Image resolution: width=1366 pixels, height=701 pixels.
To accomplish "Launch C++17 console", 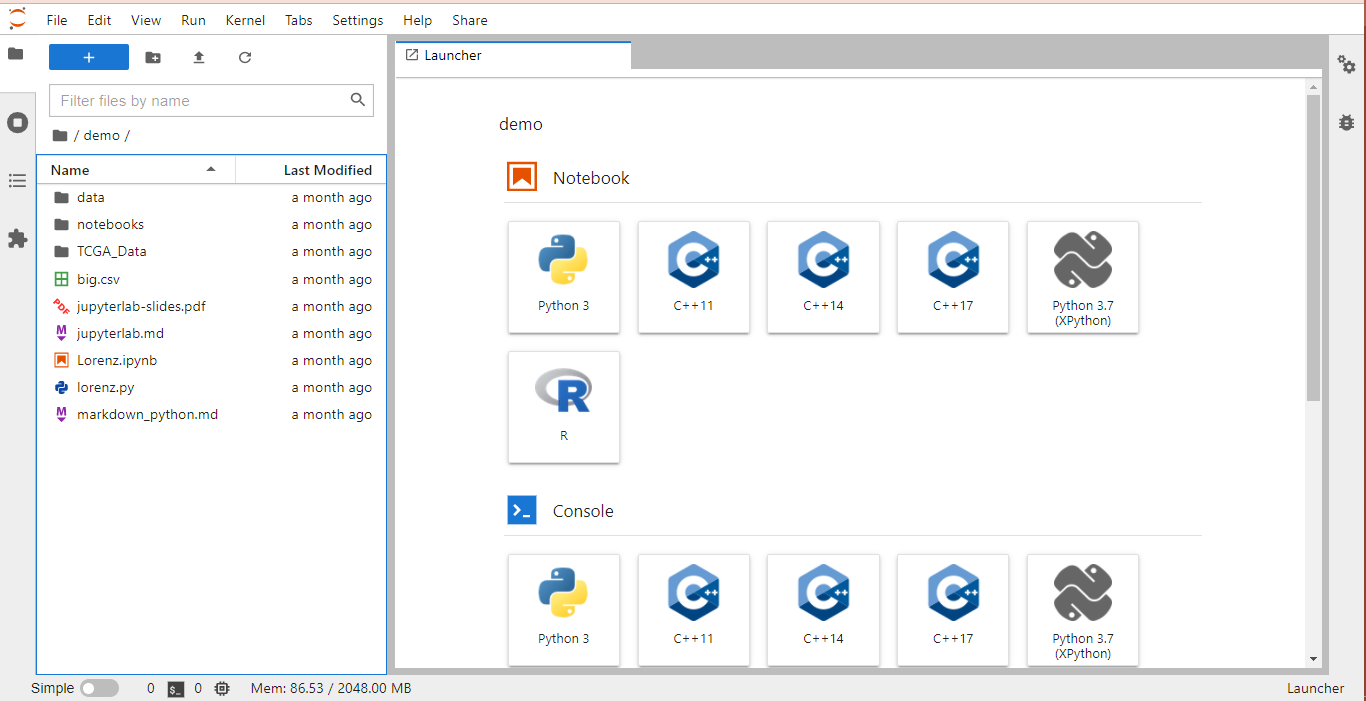I will pos(953,610).
